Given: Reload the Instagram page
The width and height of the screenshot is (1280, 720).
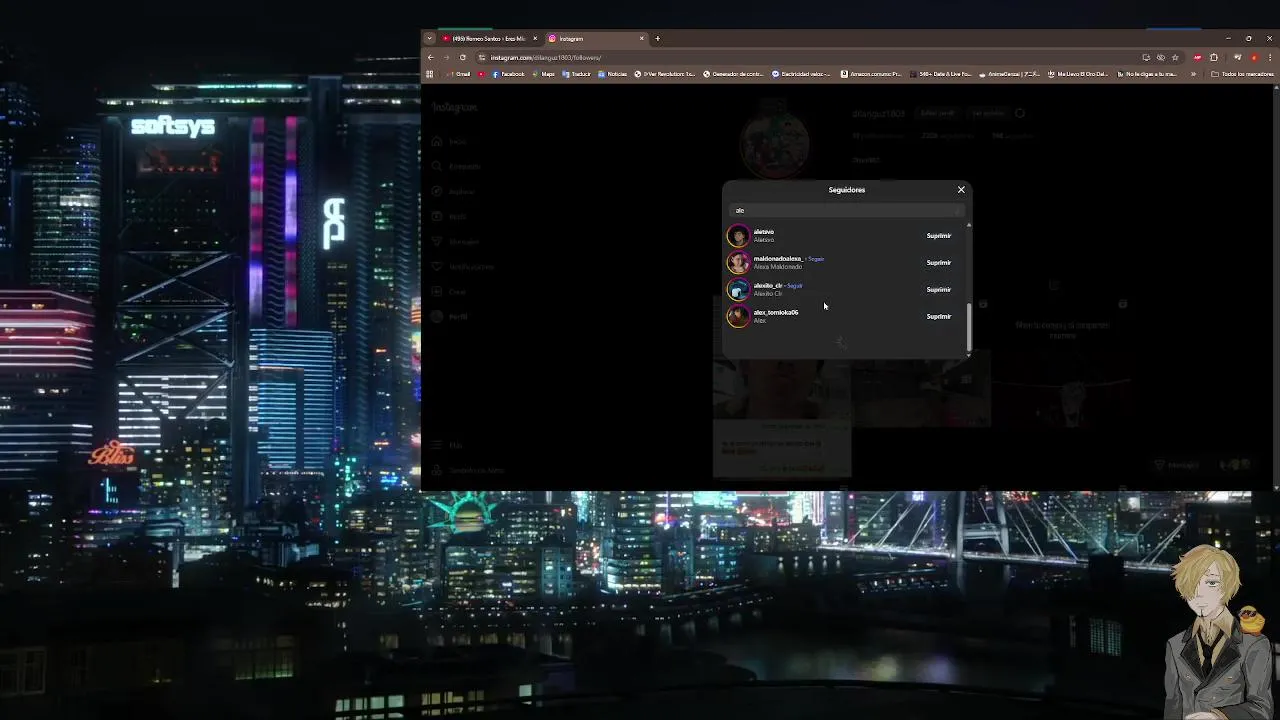Looking at the screenshot, I should point(462,57).
